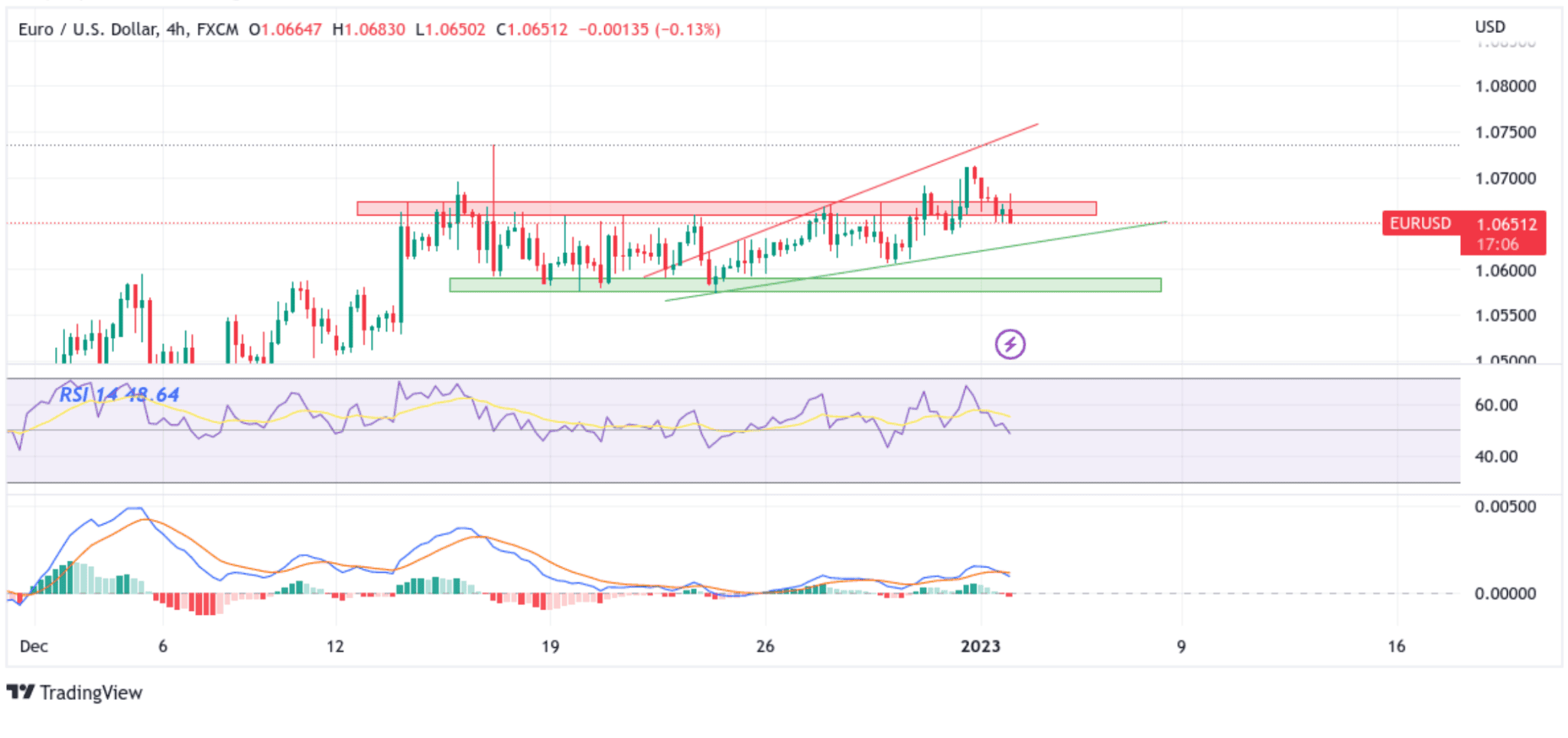Viewport: 1568px width, 738px height.
Task: Click the low price value L1.06502
Action: point(451,30)
